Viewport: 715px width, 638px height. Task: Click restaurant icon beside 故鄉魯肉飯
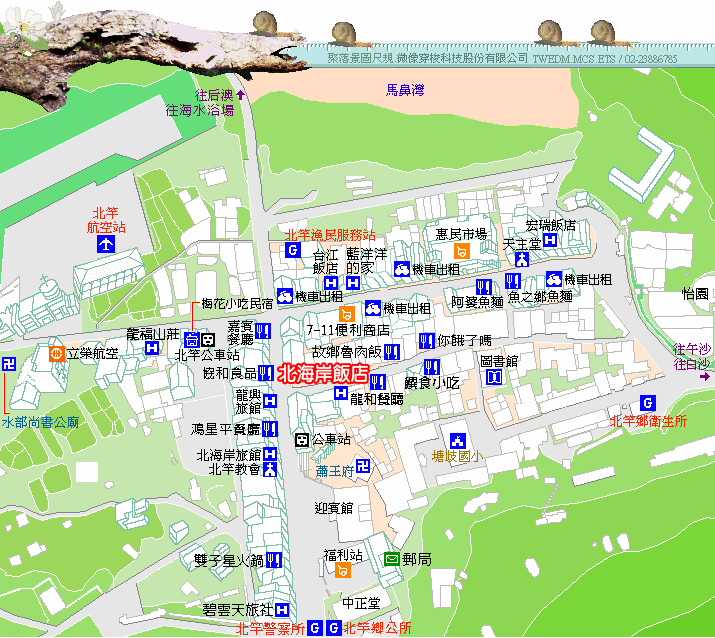pos(392,352)
